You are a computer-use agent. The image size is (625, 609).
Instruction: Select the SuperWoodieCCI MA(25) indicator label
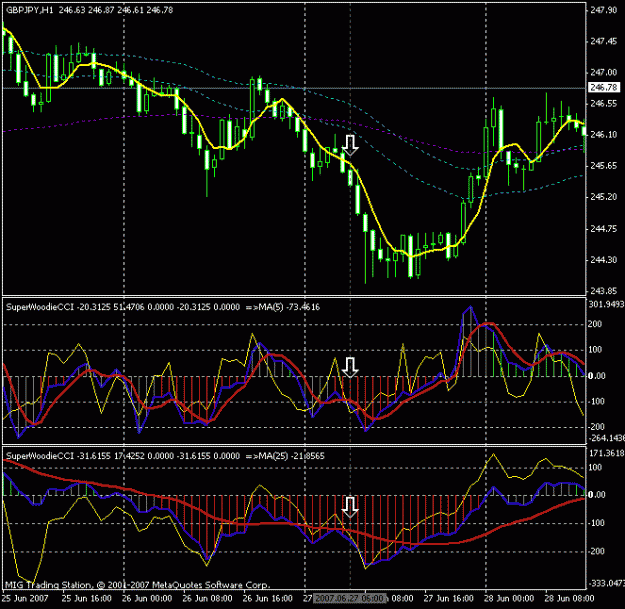tap(165, 456)
